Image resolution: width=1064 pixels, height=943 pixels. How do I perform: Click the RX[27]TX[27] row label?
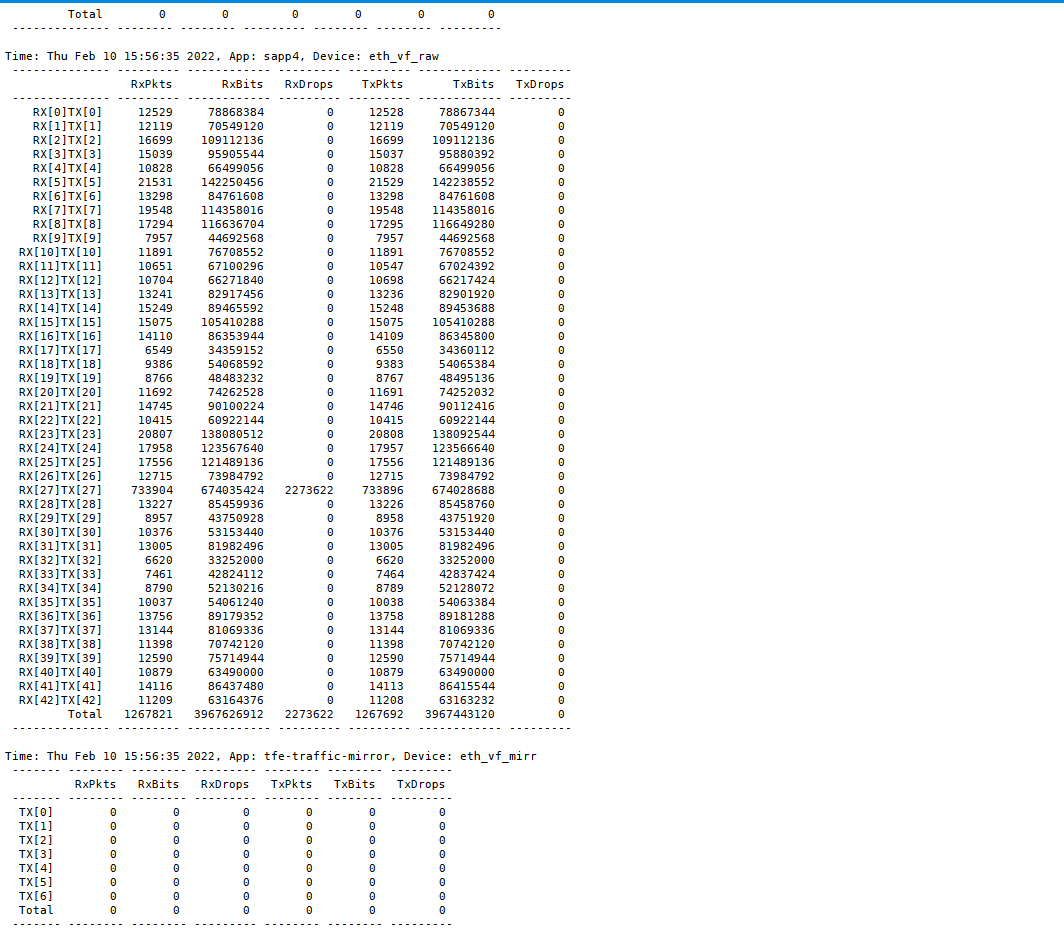point(60,491)
